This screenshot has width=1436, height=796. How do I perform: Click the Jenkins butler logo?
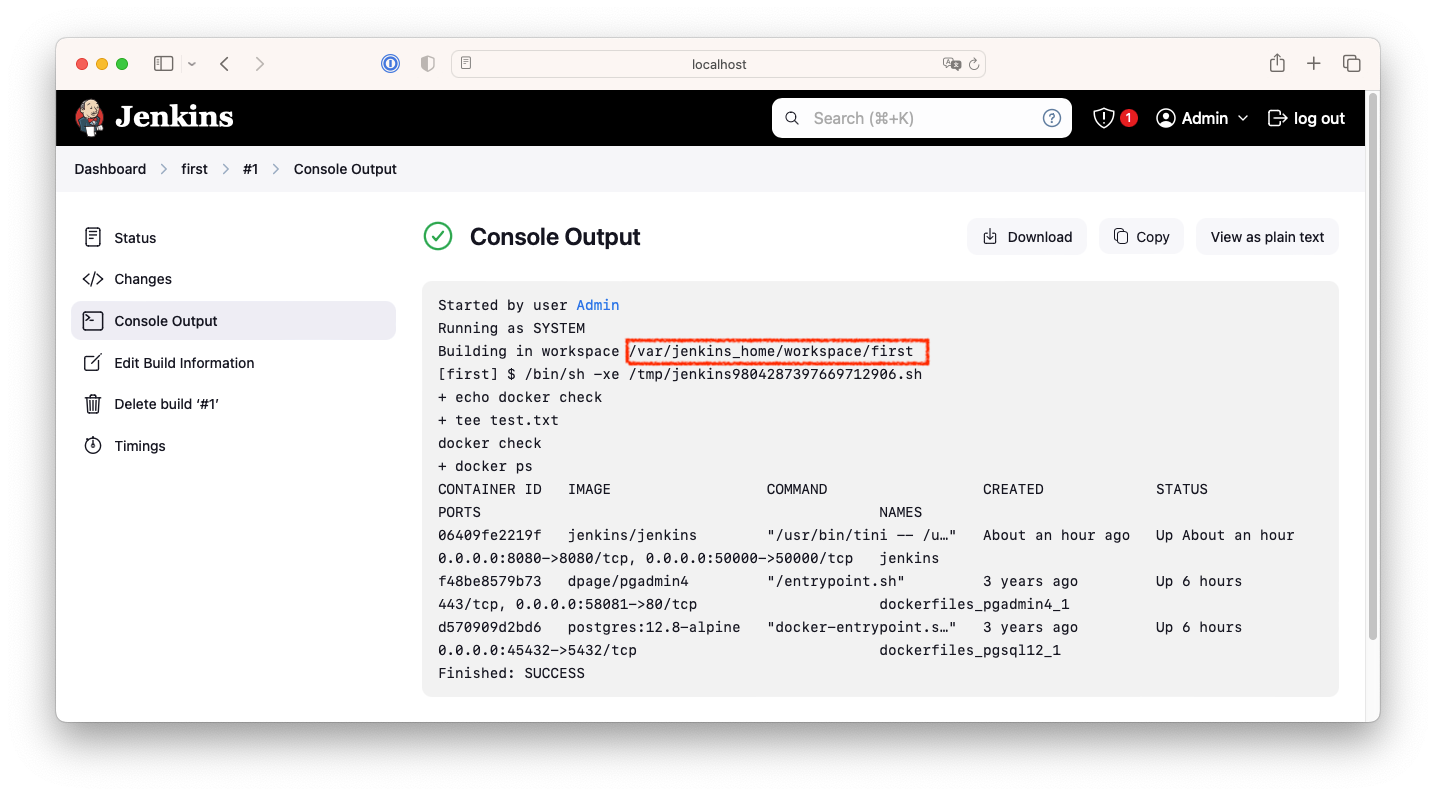coord(90,118)
